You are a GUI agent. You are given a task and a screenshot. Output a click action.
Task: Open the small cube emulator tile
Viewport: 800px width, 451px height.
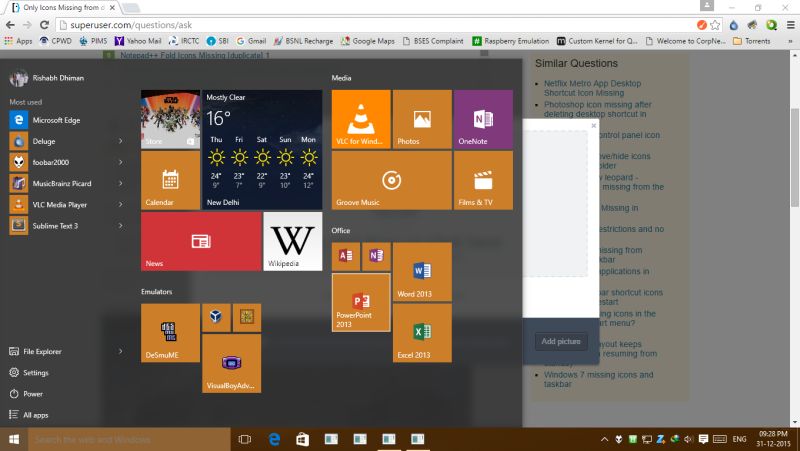[216, 318]
